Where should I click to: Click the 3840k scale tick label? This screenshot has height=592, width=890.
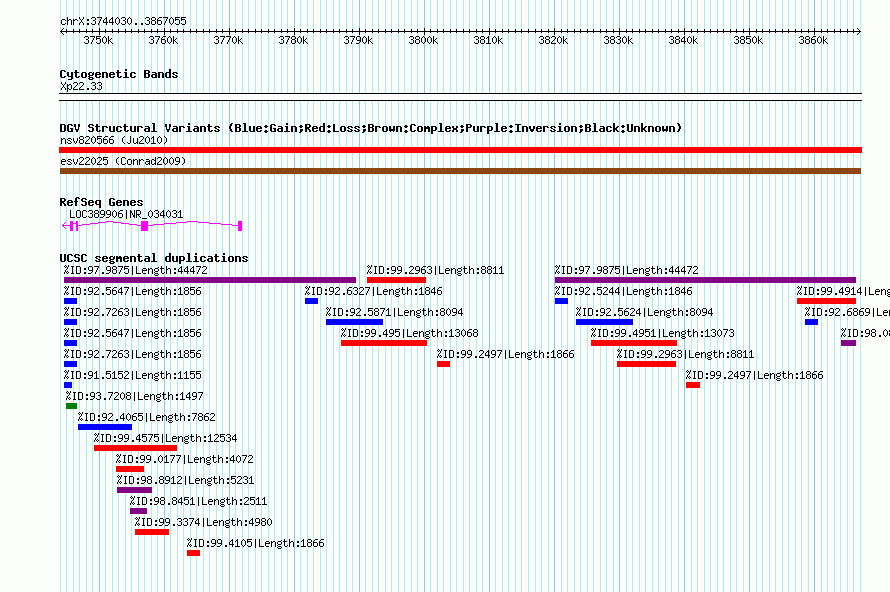click(x=683, y=40)
